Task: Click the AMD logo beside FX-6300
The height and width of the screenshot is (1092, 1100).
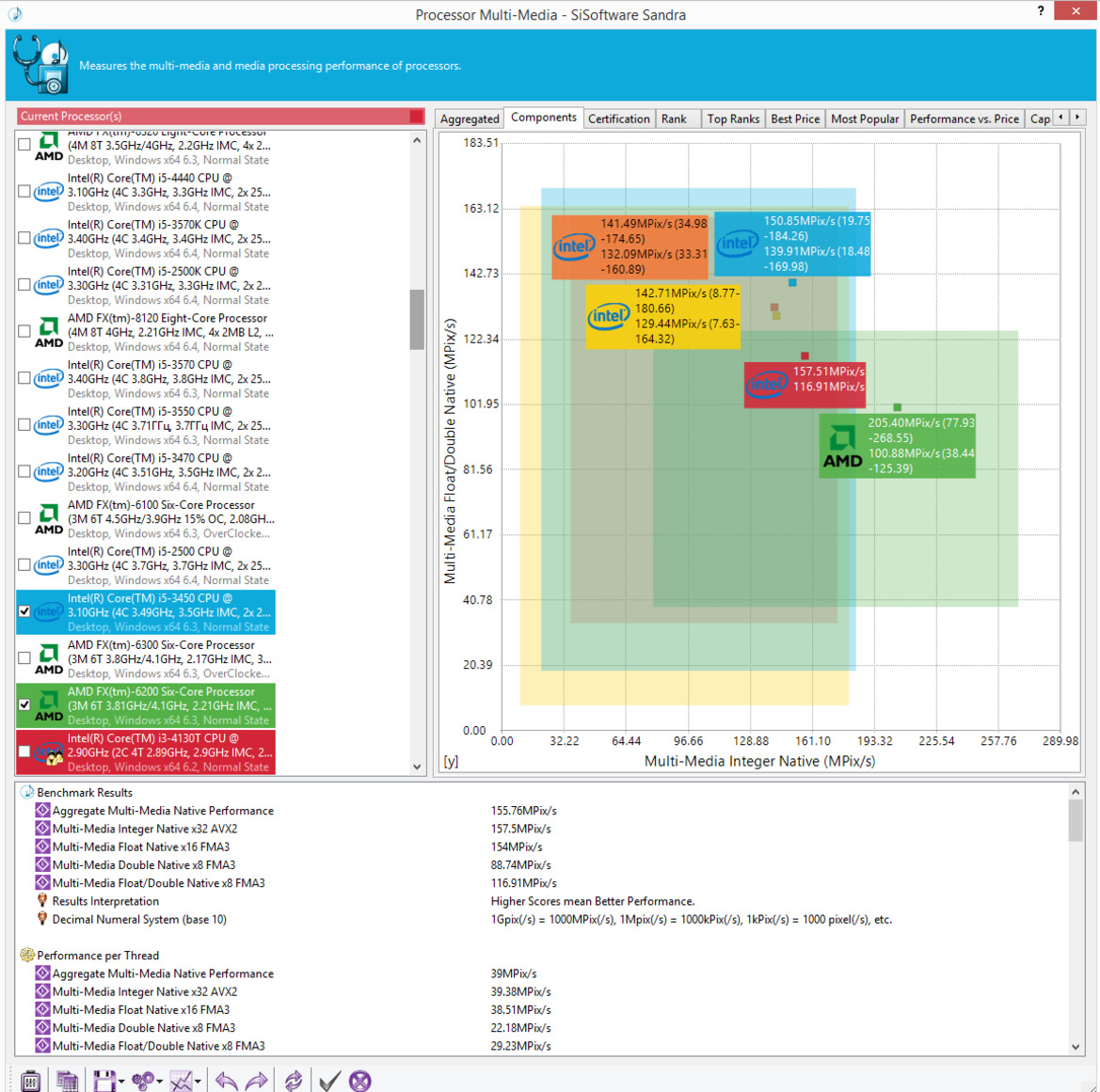Action: [x=48, y=659]
